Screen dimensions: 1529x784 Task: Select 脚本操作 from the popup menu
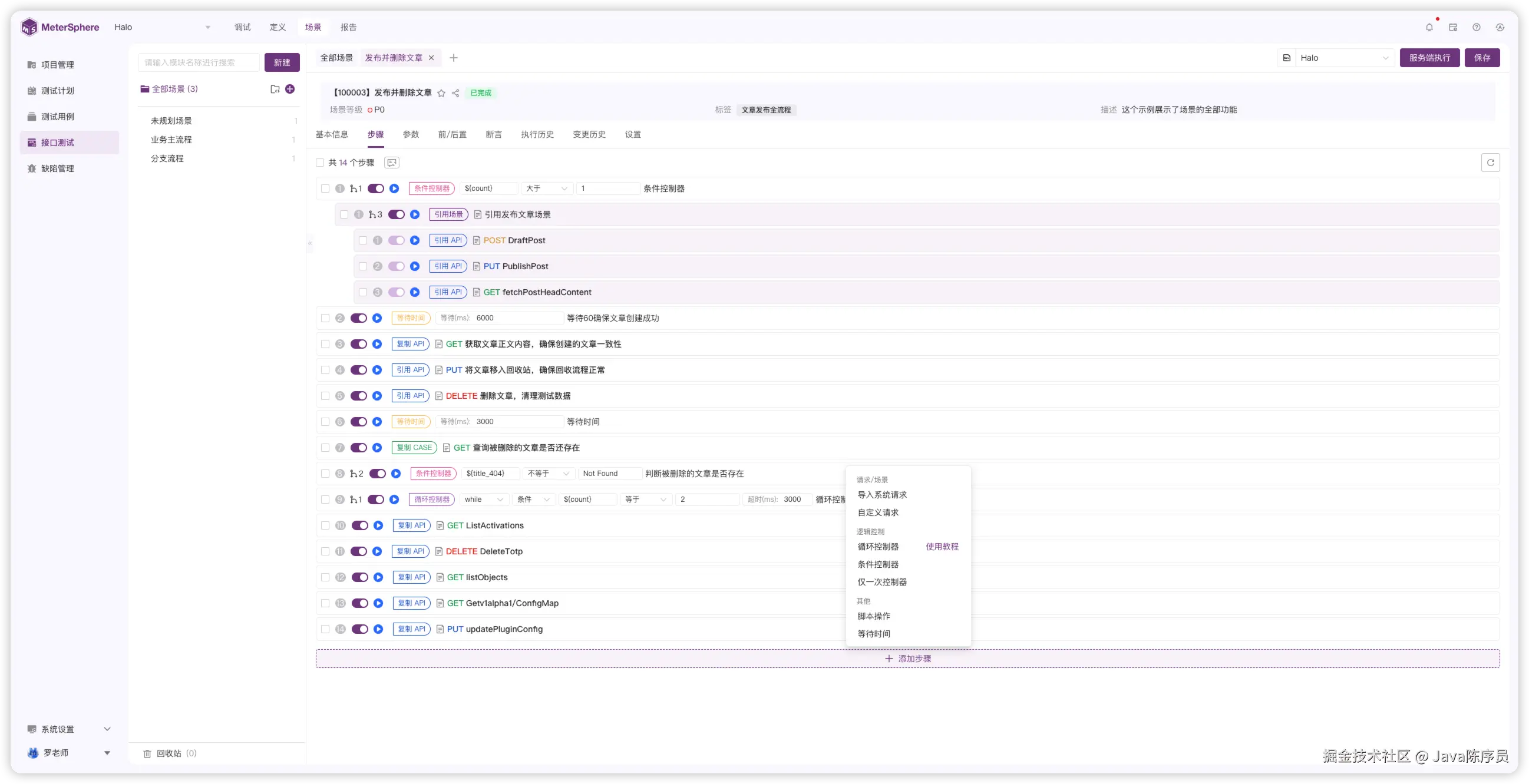point(874,616)
